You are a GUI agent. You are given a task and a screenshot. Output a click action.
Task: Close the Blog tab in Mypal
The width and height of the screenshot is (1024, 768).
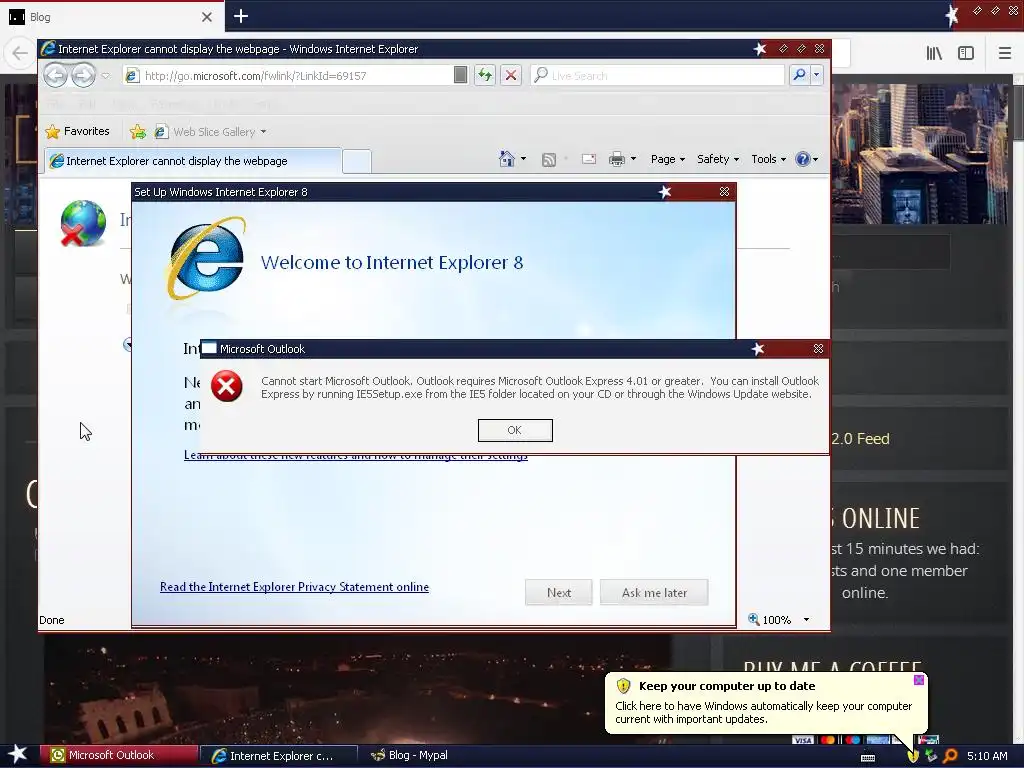coord(206,17)
